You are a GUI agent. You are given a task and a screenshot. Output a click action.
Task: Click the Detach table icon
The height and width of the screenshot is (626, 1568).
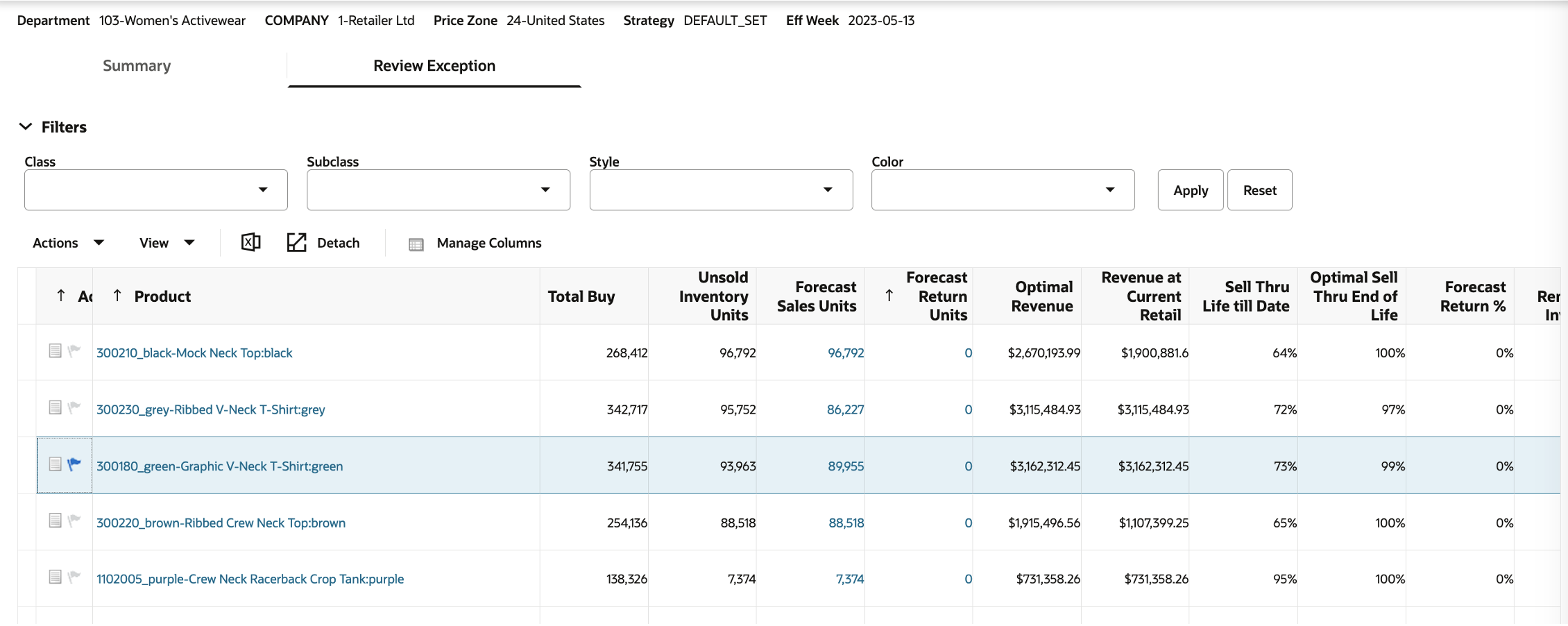tap(297, 242)
